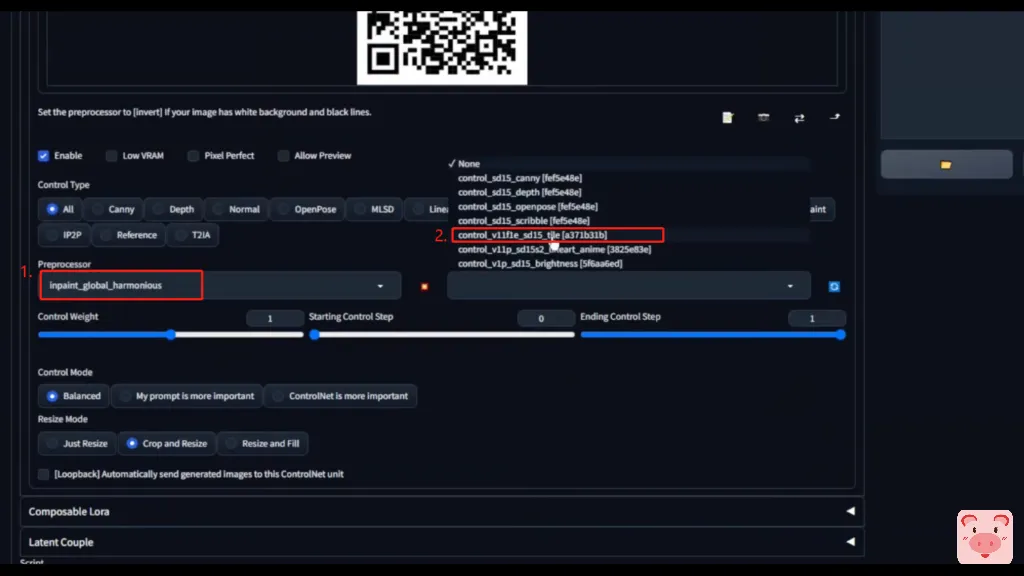Select the Depth control type
The height and width of the screenshot is (576, 1024).
(174, 209)
